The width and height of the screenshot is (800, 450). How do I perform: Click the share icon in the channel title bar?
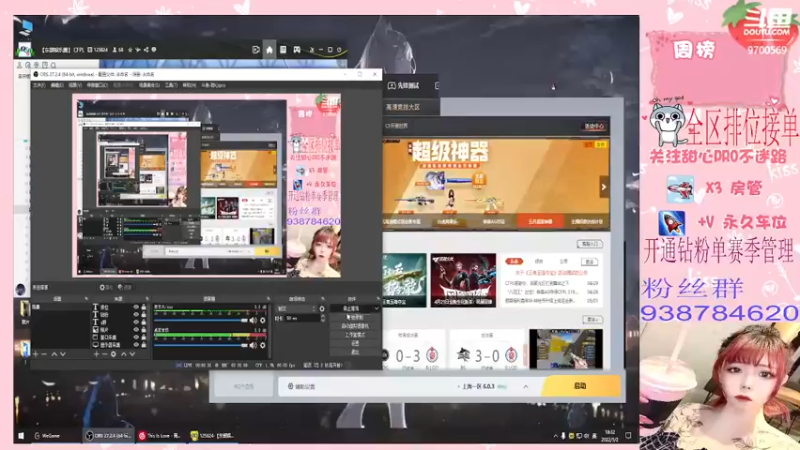coord(146,50)
